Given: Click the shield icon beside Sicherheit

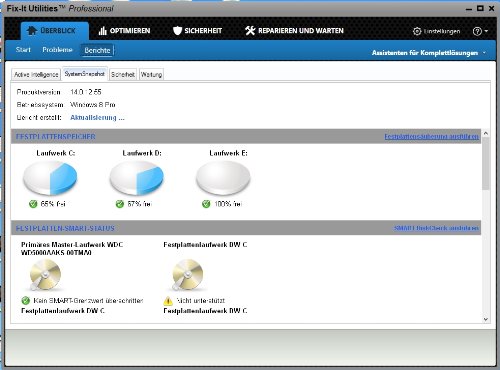Looking at the screenshot, I should pyautogui.click(x=177, y=31).
